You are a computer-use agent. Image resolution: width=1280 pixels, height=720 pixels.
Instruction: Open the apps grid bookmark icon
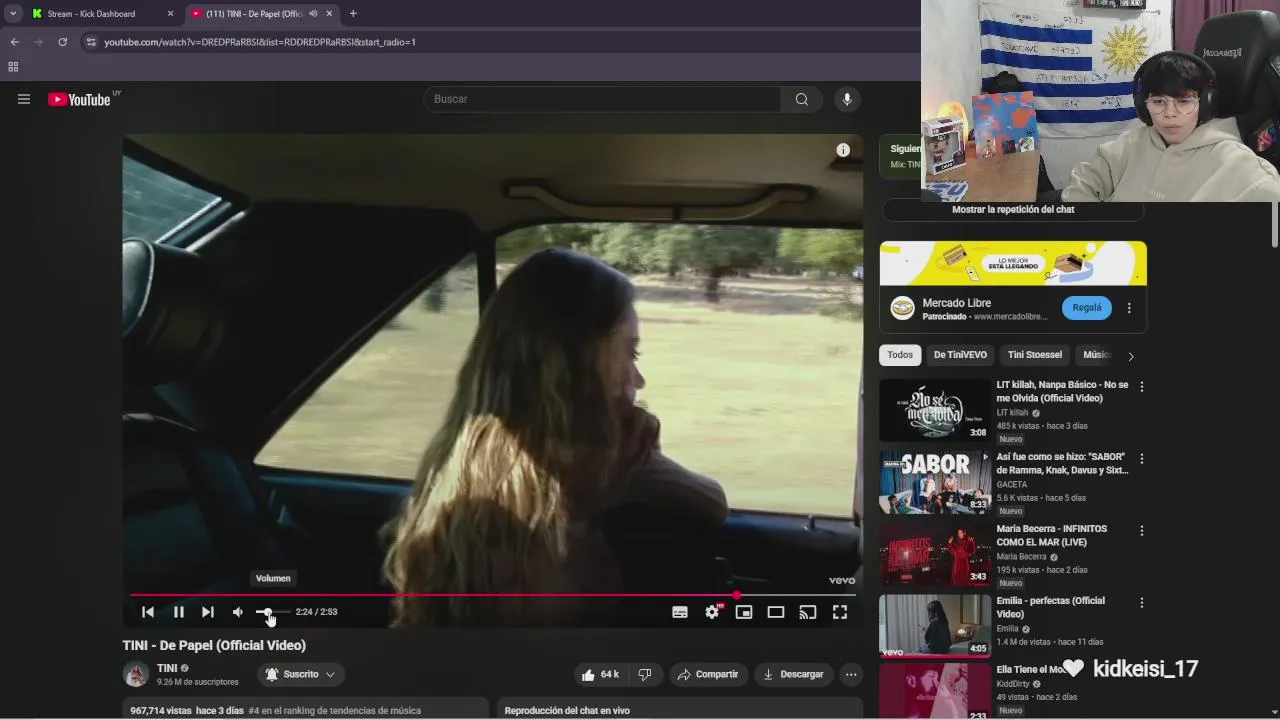[13, 67]
